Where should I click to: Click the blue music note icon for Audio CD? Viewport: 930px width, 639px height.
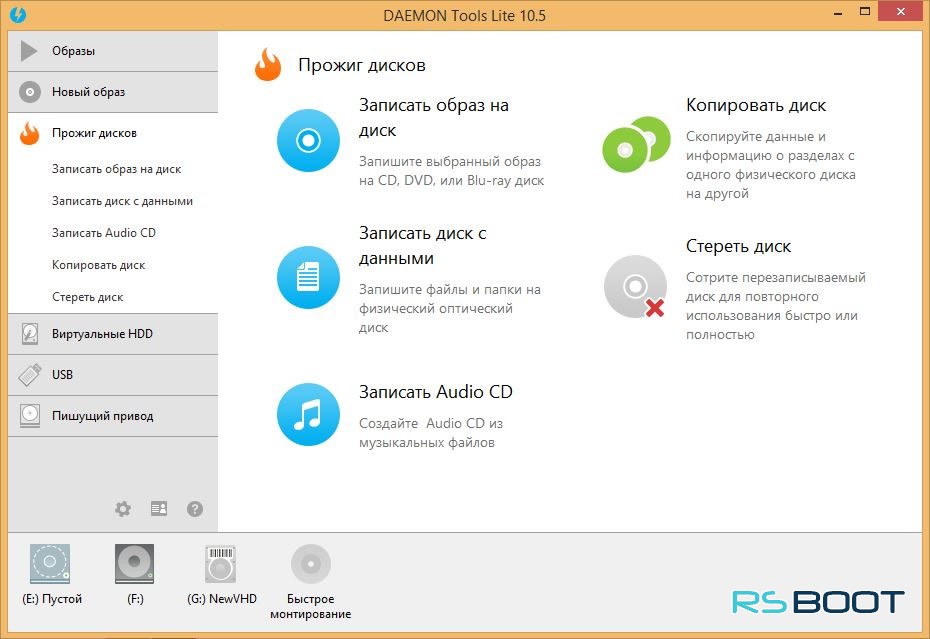(308, 414)
